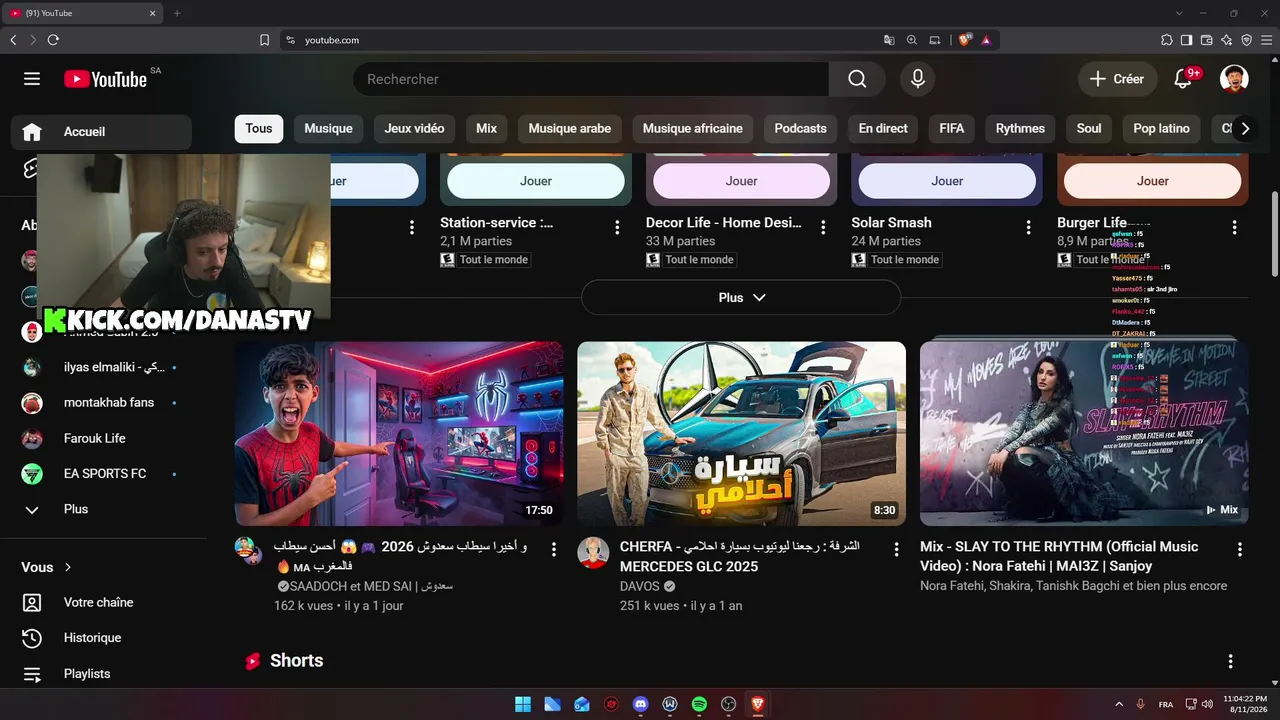Image resolution: width=1280 pixels, height=720 pixels.
Task: Show more category chips with the arrow
Action: coord(1245,128)
